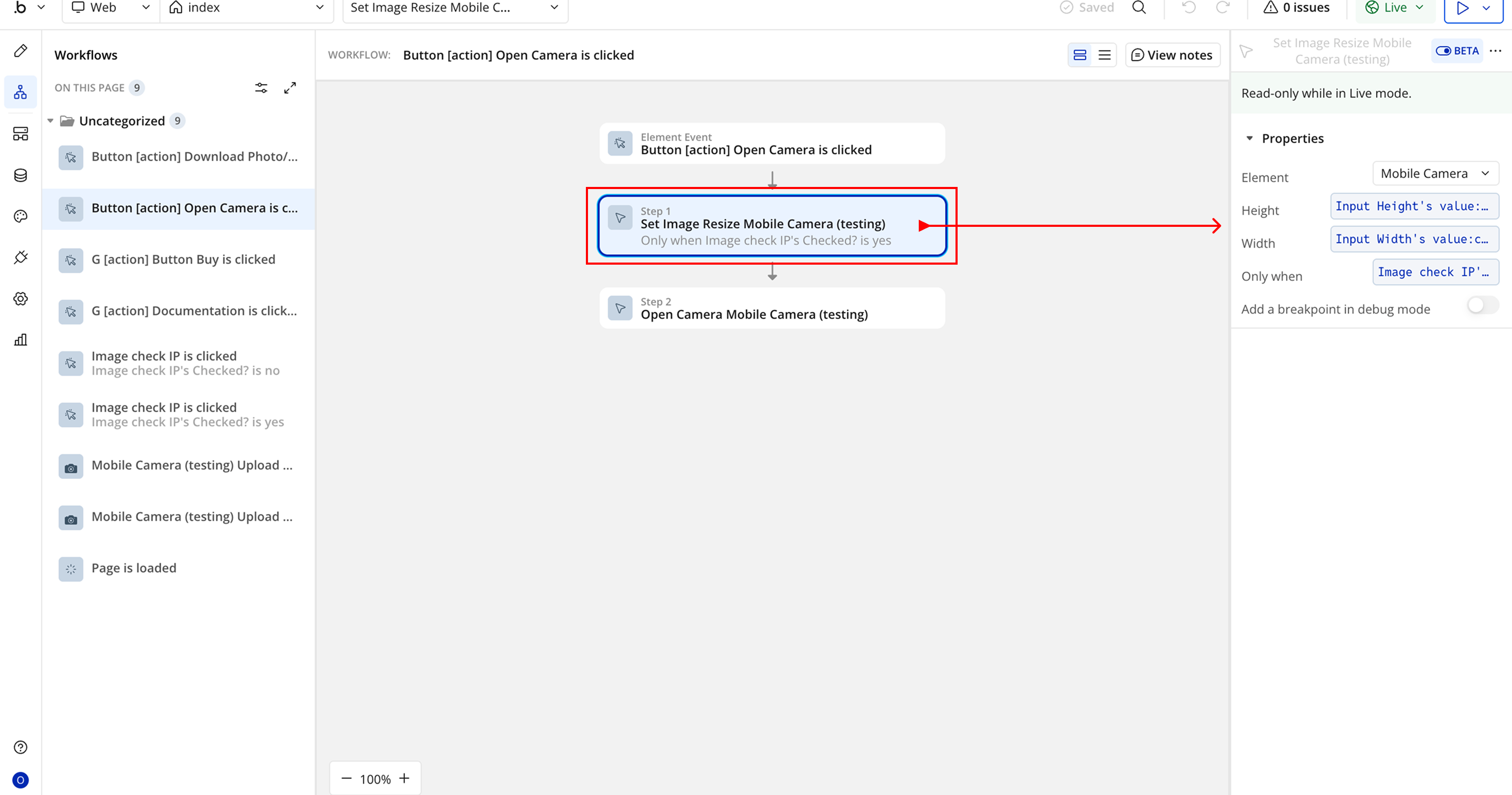This screenshot has width=1512, height=795.
Task: Click the search magnifier icon in top bar
Action: pos(1139,8)
